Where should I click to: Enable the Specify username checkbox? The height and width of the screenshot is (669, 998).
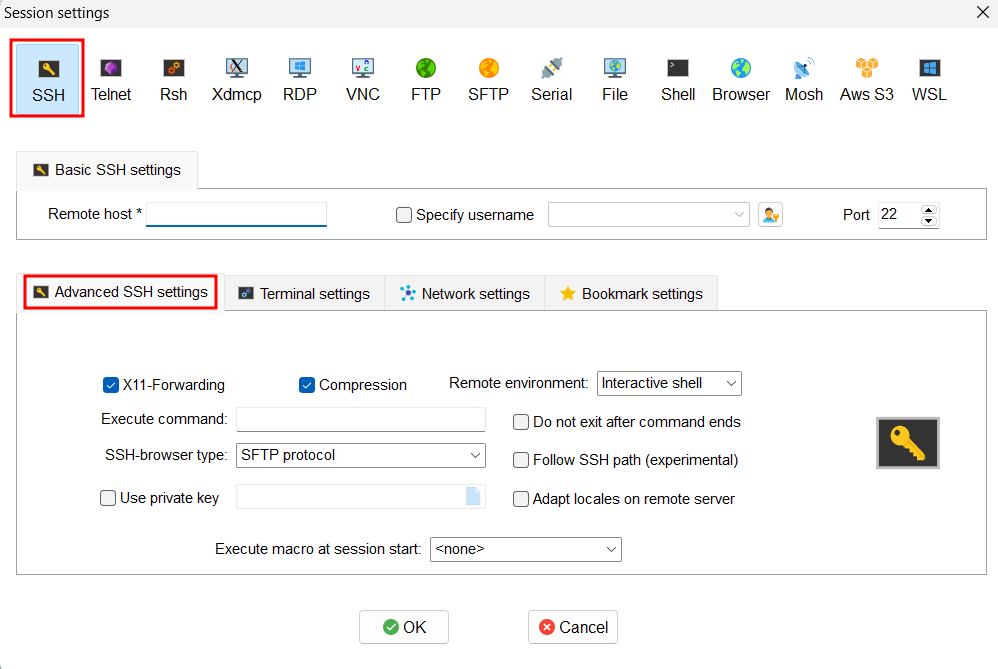pos(404,215)
